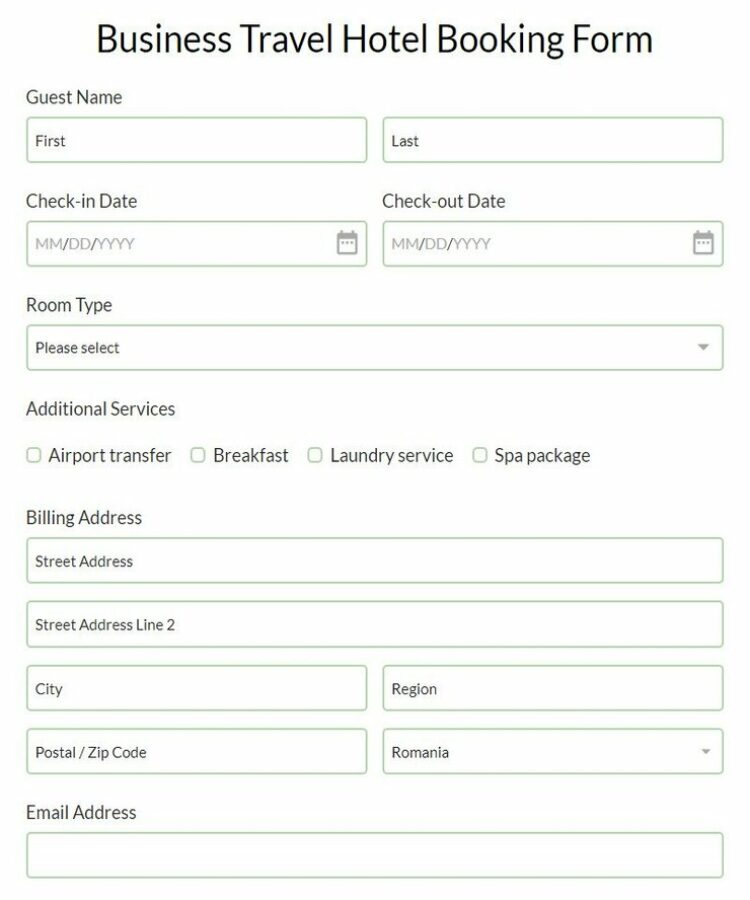Click the Room Type dropdown arrow
Screen dimensions: 750x900
click(x=703, y=347)
